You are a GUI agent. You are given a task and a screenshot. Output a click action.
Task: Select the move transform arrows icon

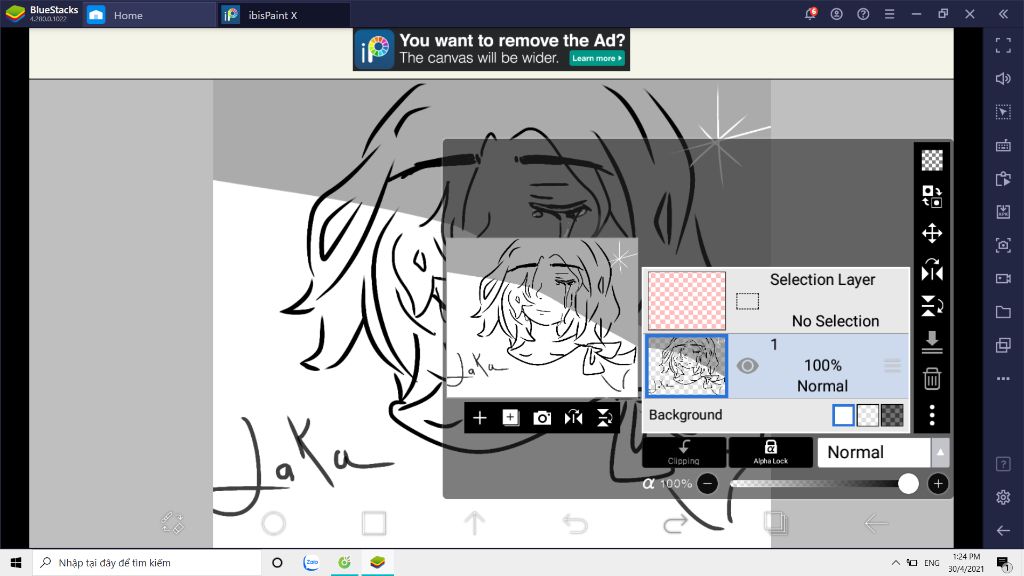coord(932,233)
